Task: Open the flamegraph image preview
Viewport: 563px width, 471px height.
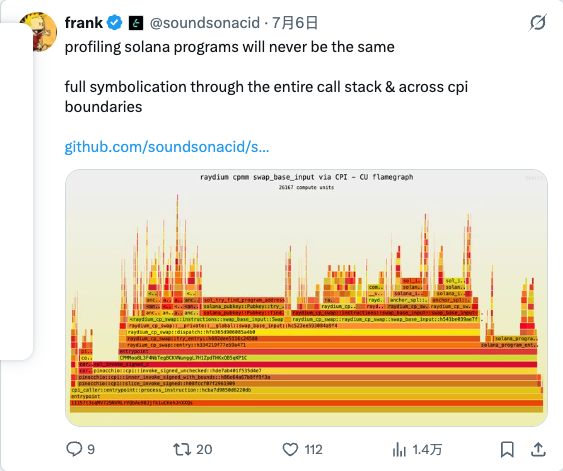Action: [306, 298]
